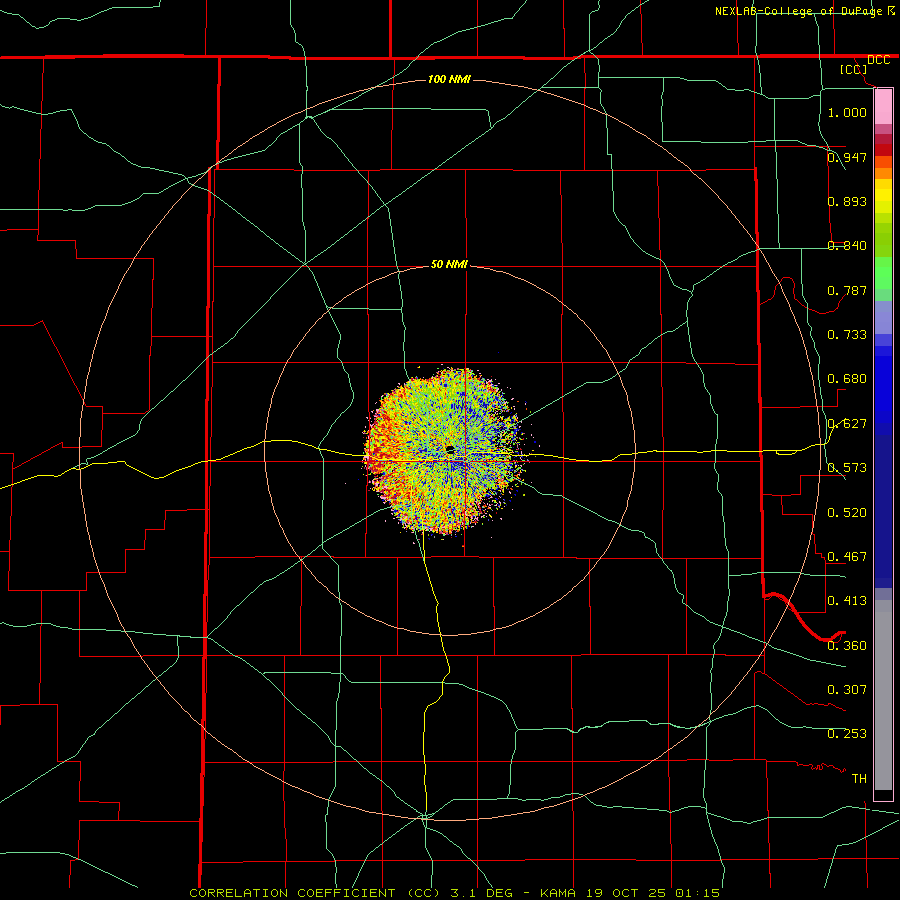Click the 0.413 legend value

[847, 601]
